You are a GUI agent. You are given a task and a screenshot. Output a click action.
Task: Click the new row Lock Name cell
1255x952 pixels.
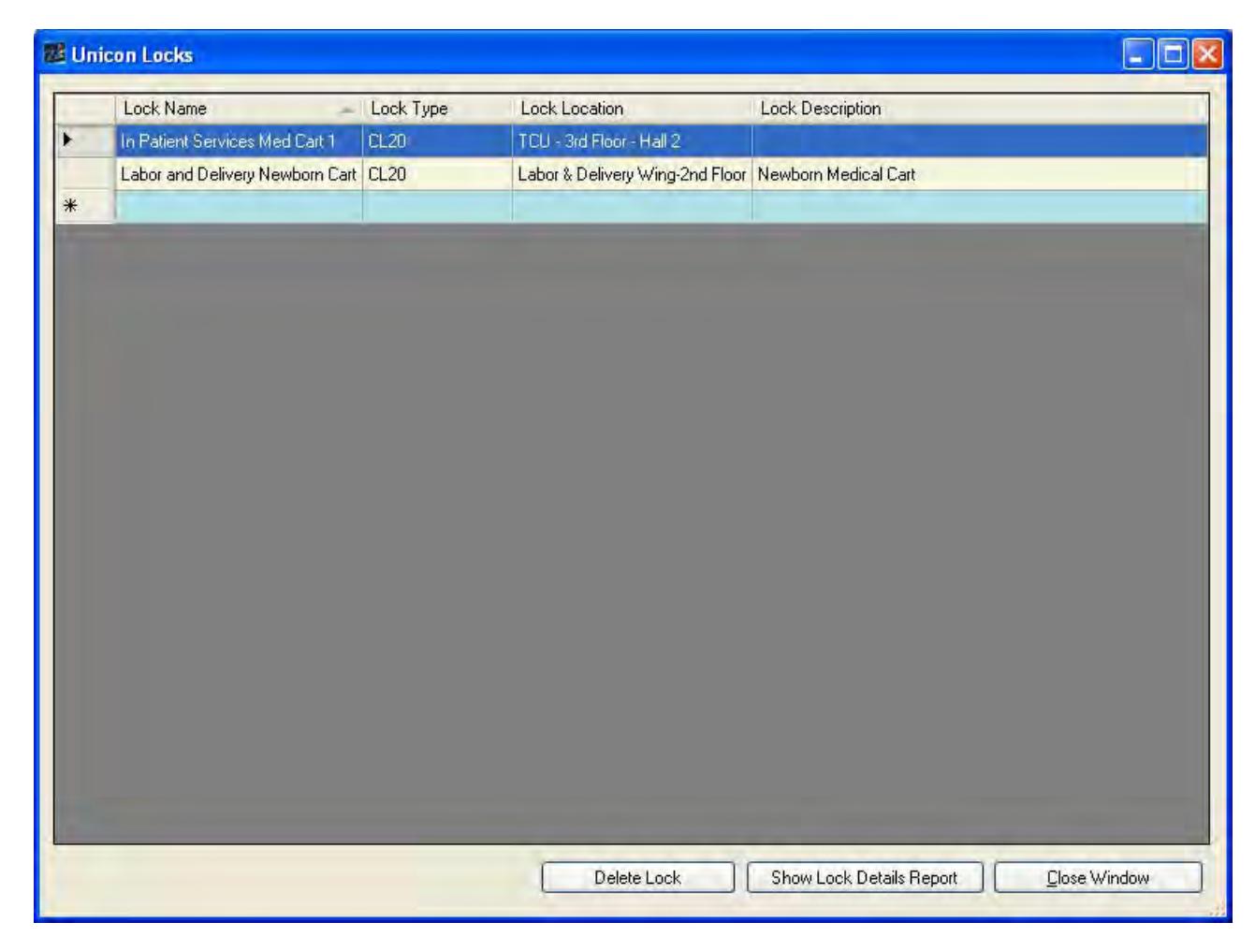tap(240, 207)
